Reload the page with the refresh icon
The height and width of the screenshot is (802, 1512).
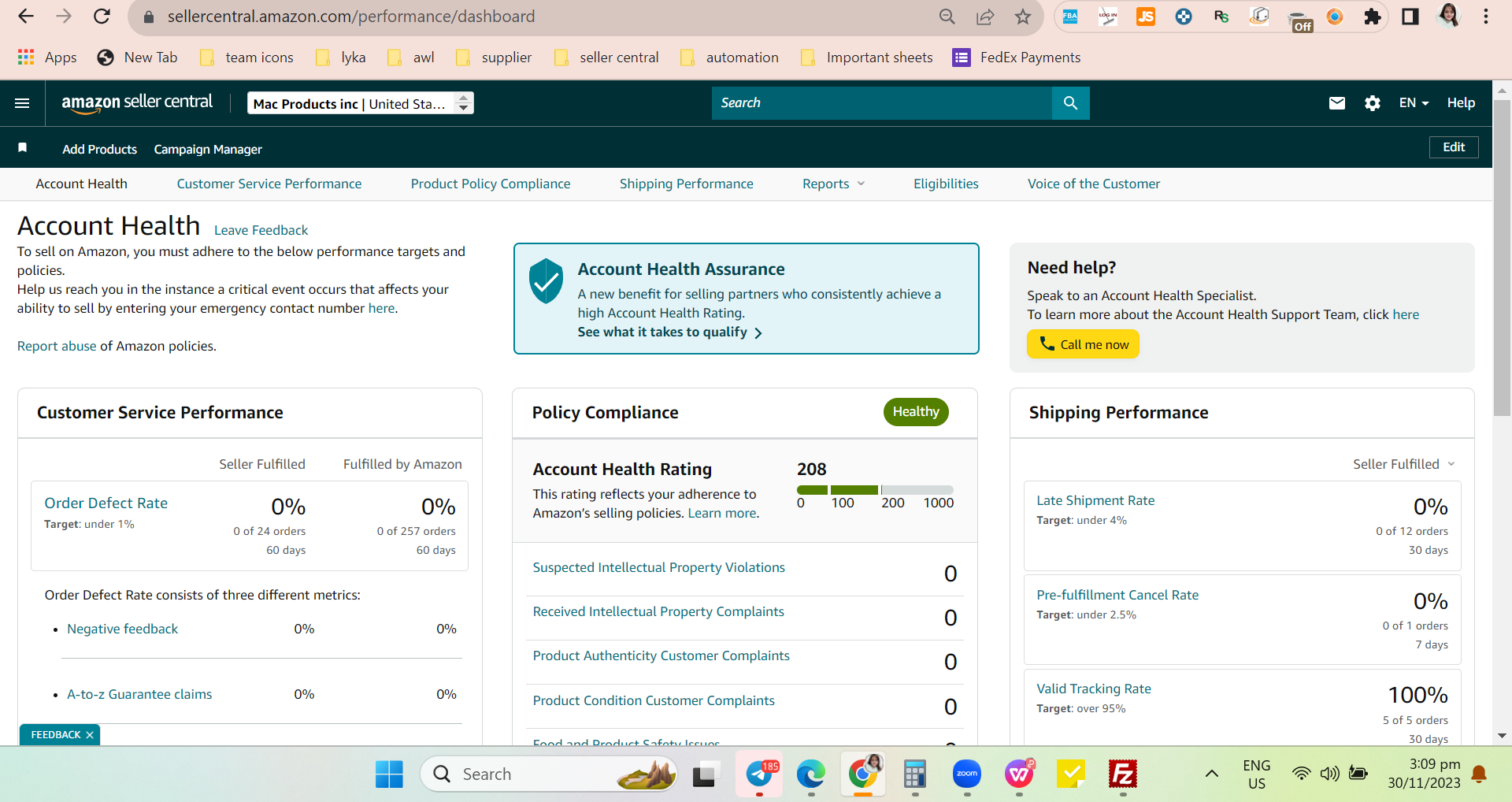click(102, 17)
